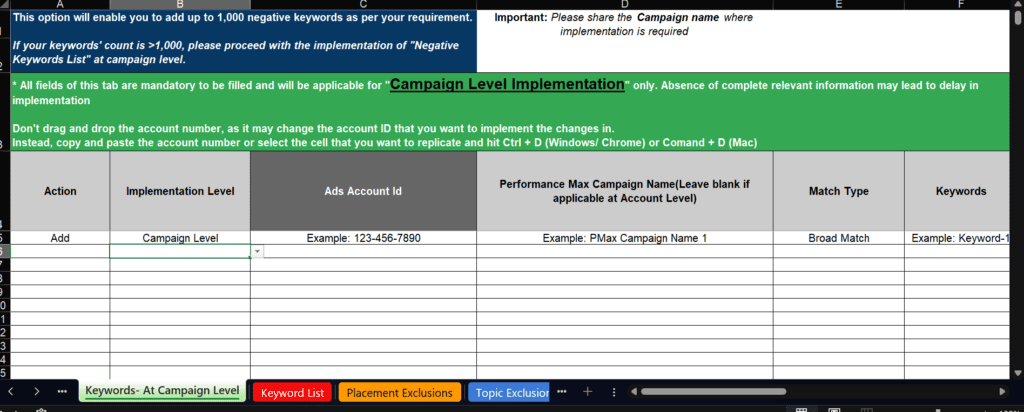Open hidden sheets ellipsis left of Keywords tab
The image size is (1024, 412).
click(x=62, y=392)
